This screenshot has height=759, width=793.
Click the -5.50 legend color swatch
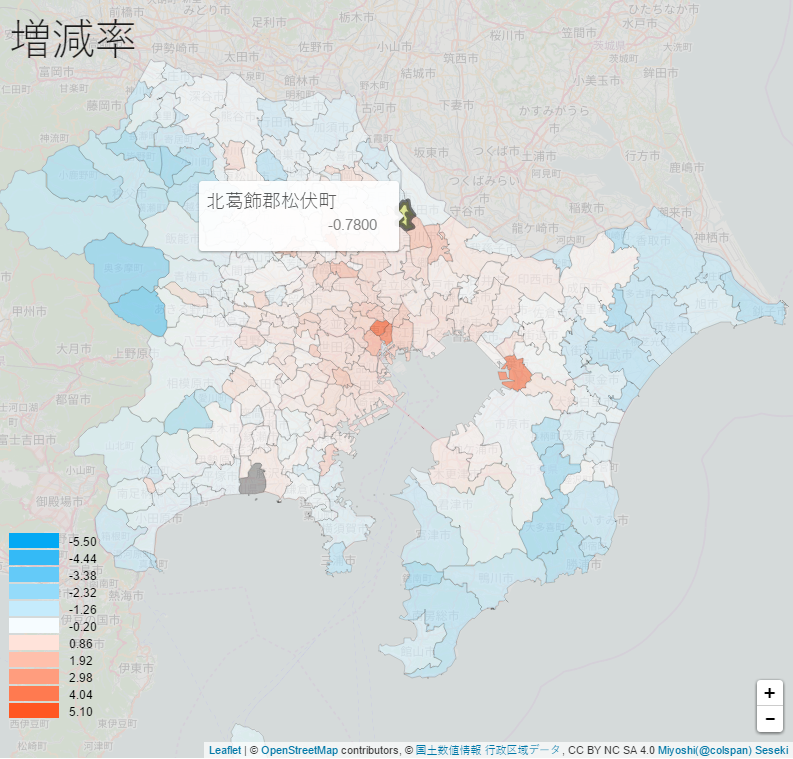coord(34,541)
